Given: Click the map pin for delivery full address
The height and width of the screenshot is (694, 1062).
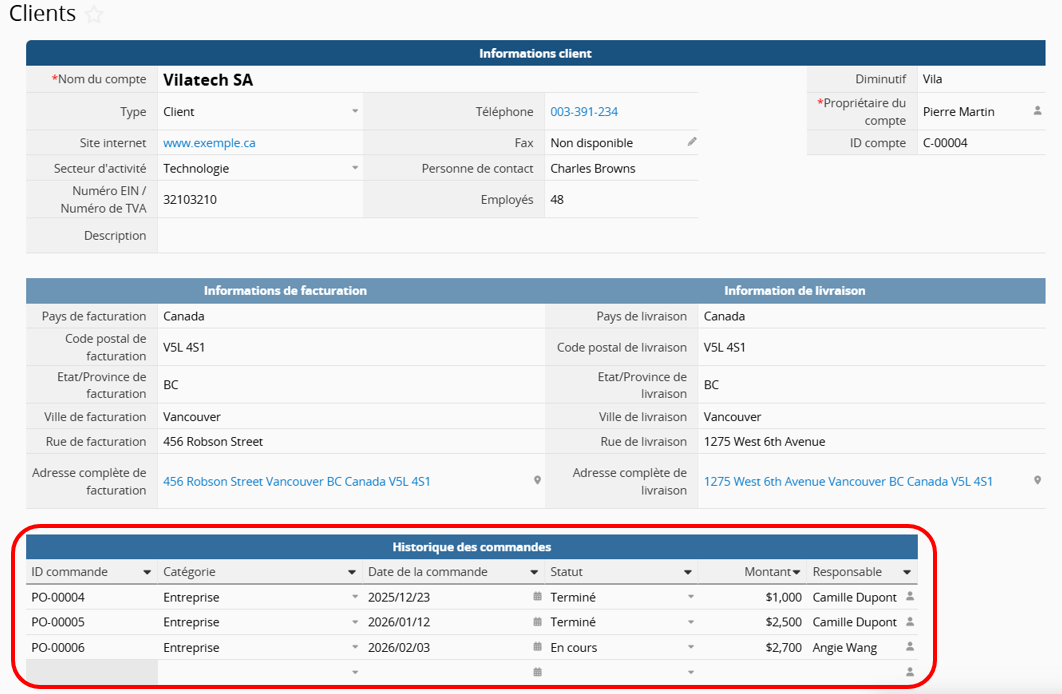Looking at the screenshot, I should tap(1037, 481).
